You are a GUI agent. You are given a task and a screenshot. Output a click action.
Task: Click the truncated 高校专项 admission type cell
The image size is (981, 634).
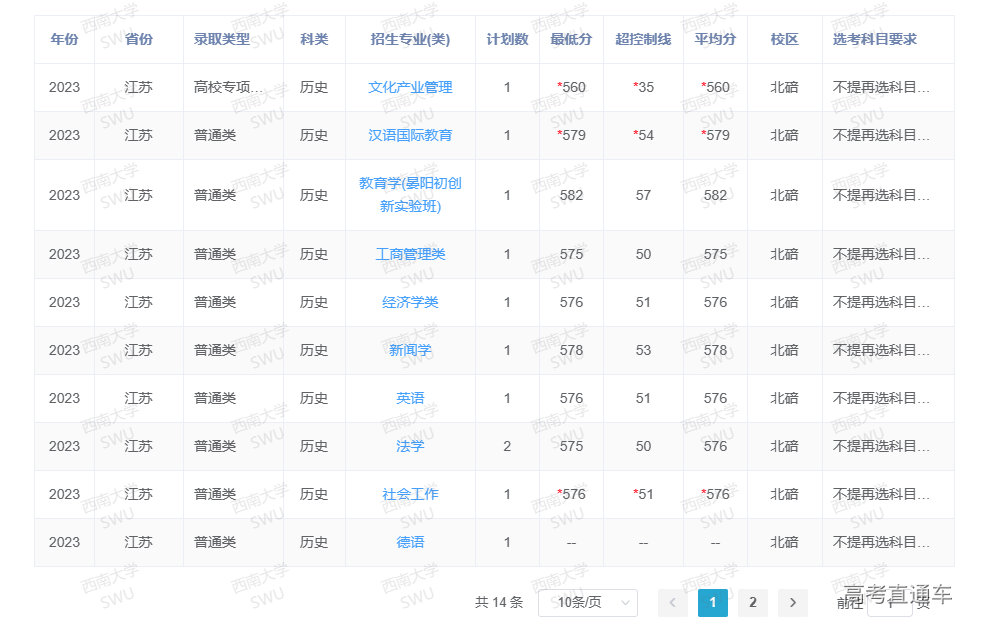(x=229, y=88)
